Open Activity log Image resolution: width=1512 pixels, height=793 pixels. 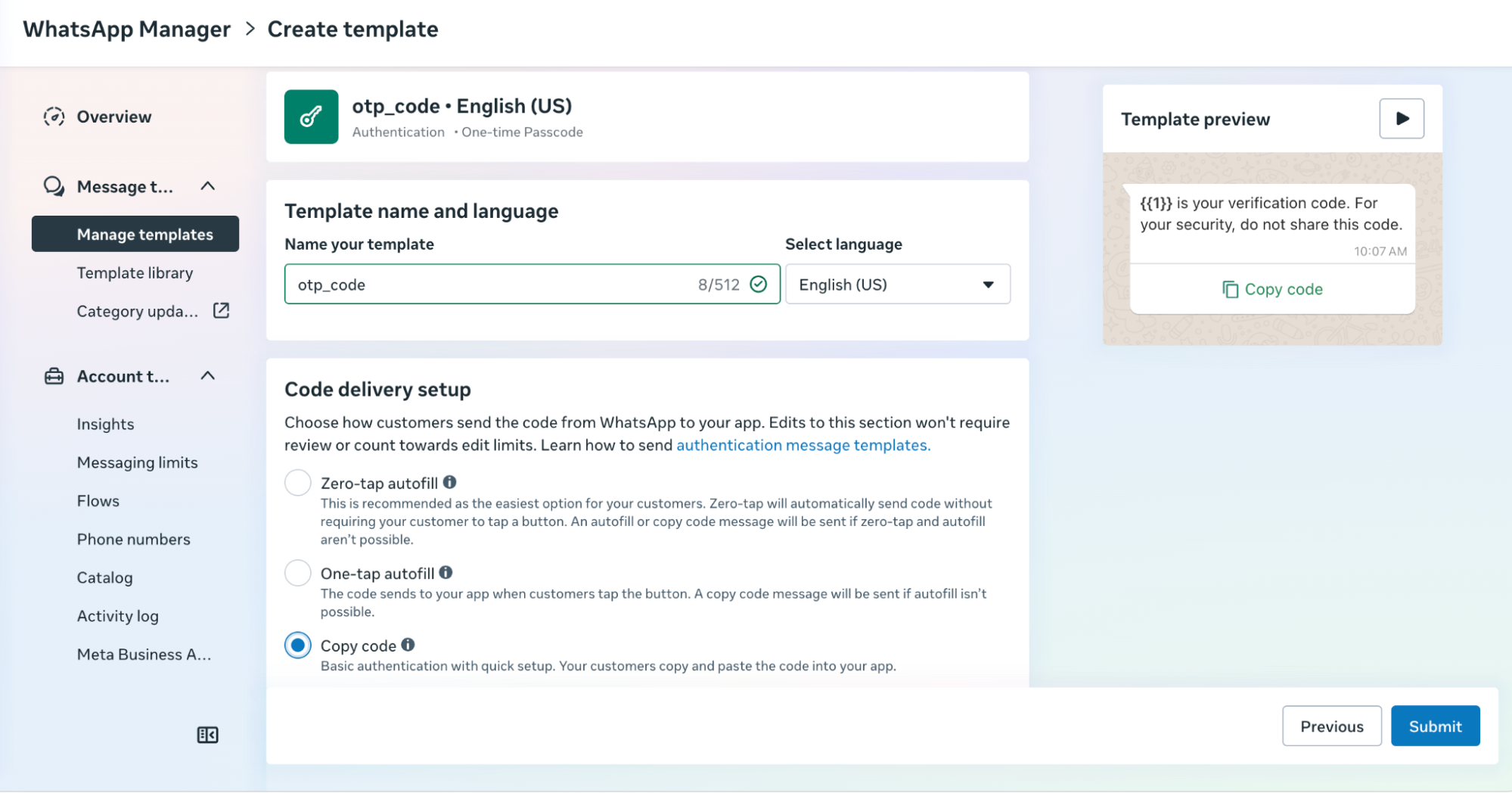tap(117, 616)
